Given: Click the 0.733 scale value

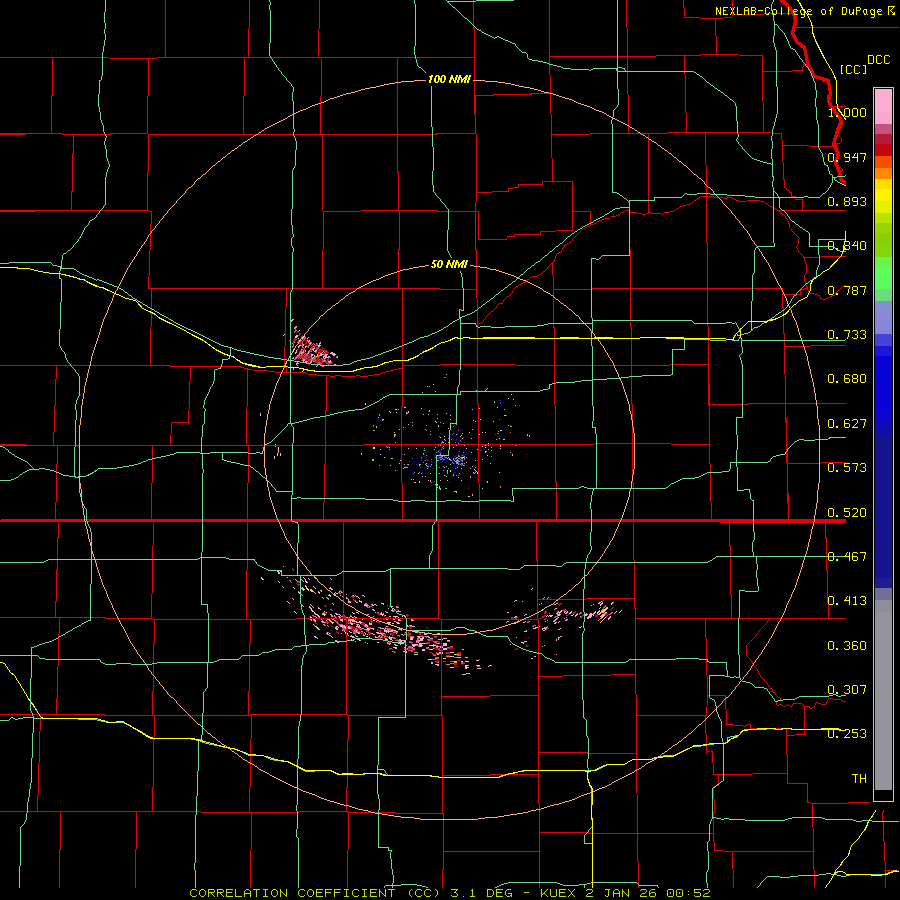Looking at the screenshot, I should pyautogui.click(x=847, y=335).
